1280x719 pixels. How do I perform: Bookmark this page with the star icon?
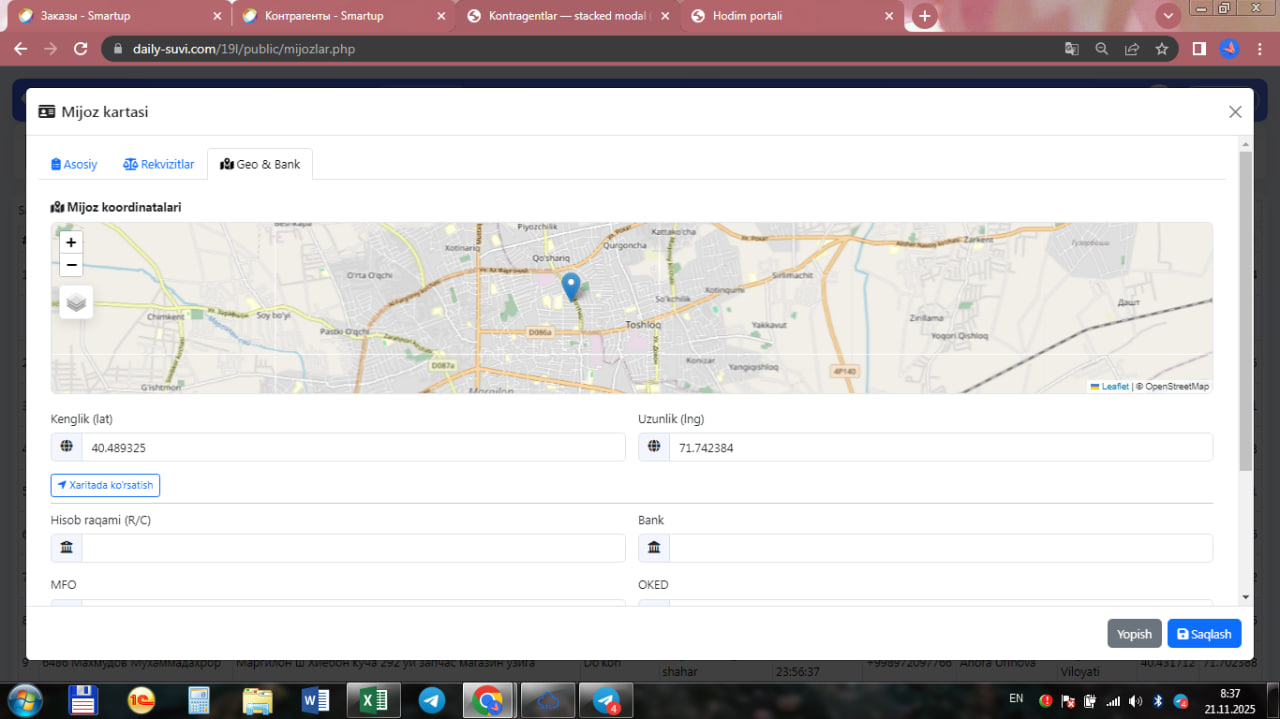click(x=1161, y=49)
